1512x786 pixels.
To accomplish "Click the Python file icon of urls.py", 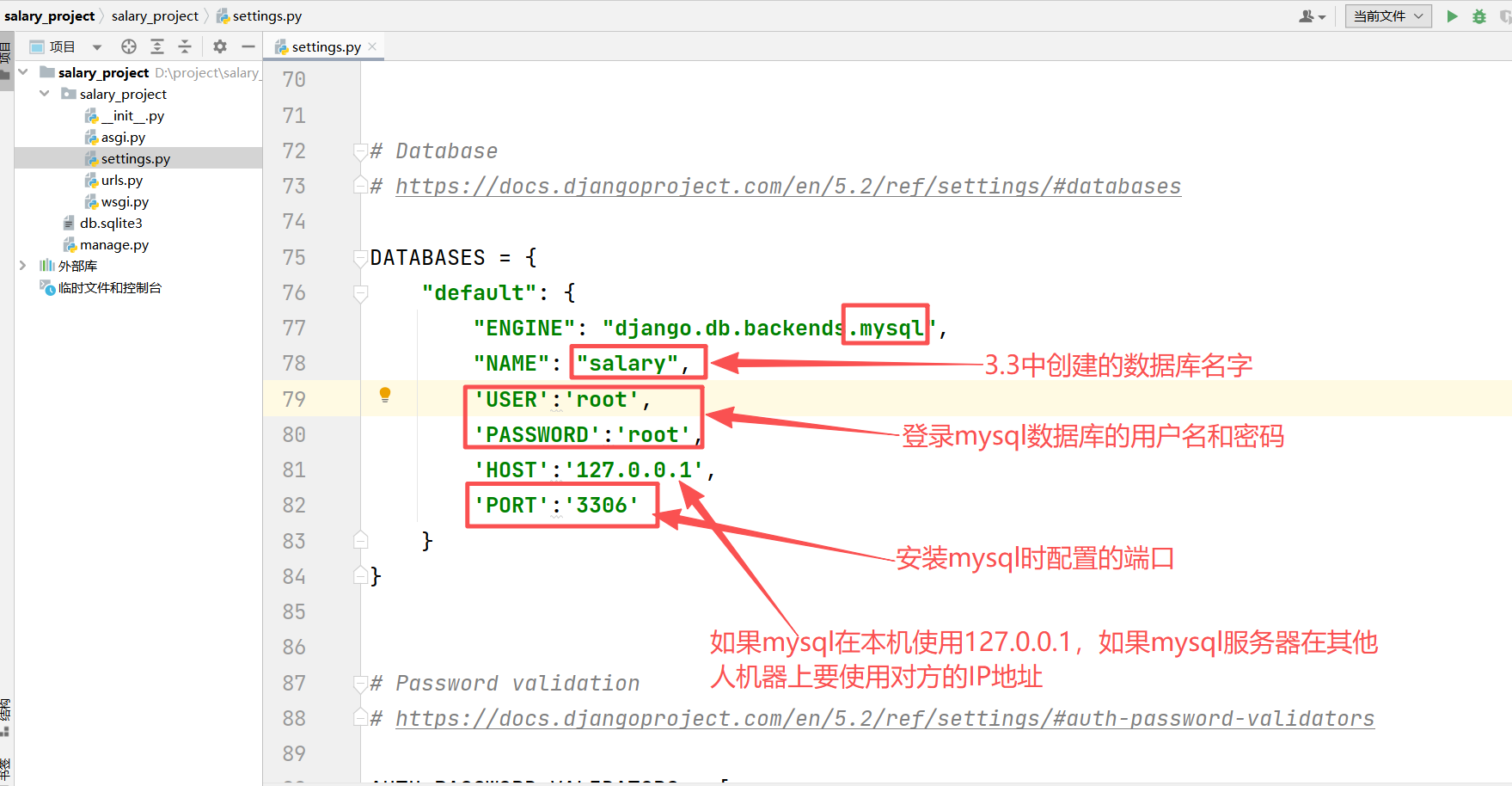I will point(91,180).
